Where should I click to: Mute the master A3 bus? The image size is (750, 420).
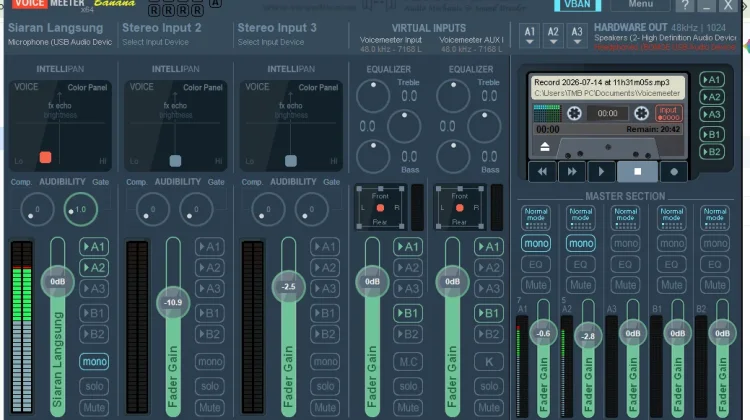pos(625,285)
